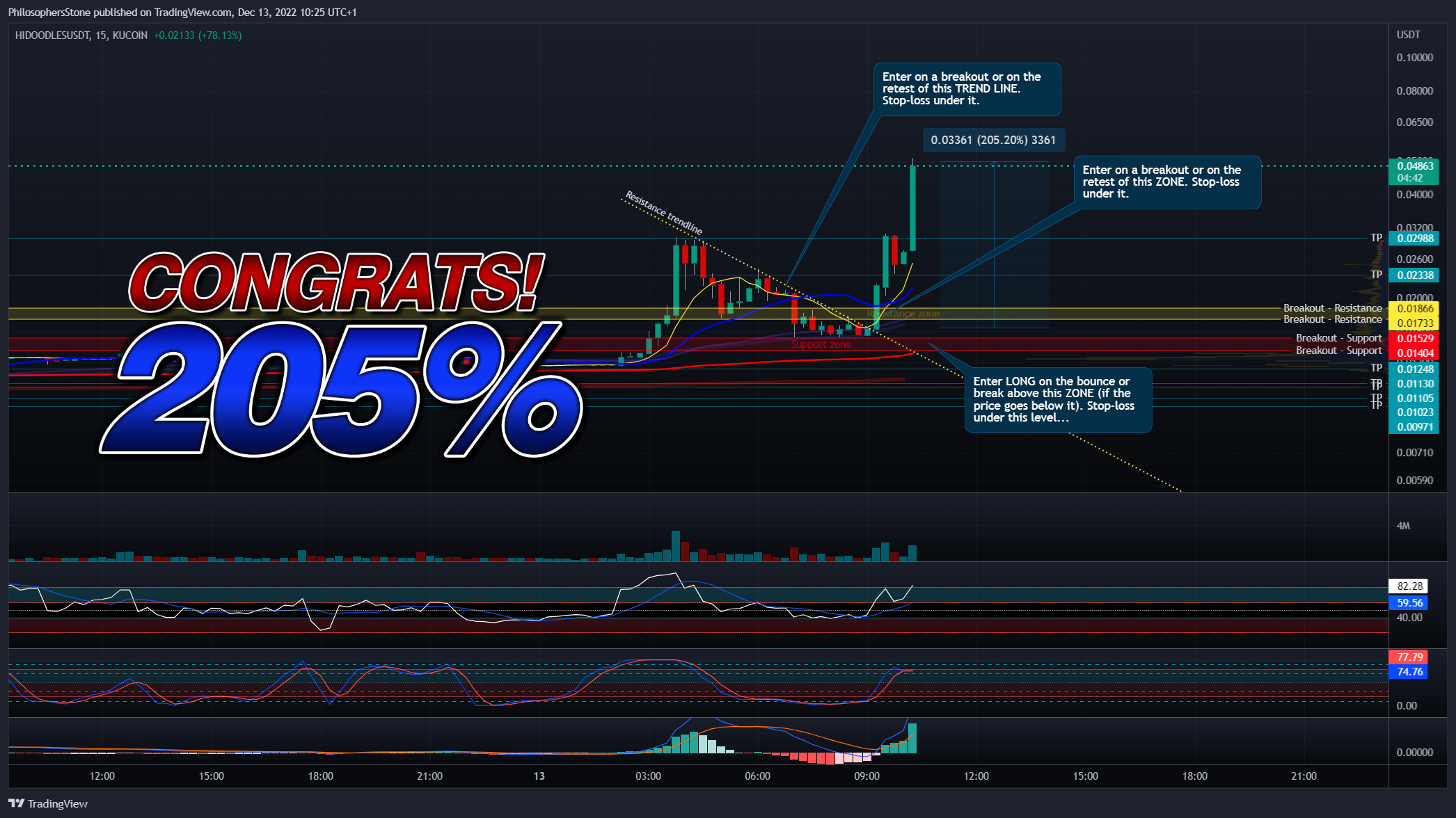Click the red Support zone label
This screenshot has height=818, width=1456.
pos(821,344)
